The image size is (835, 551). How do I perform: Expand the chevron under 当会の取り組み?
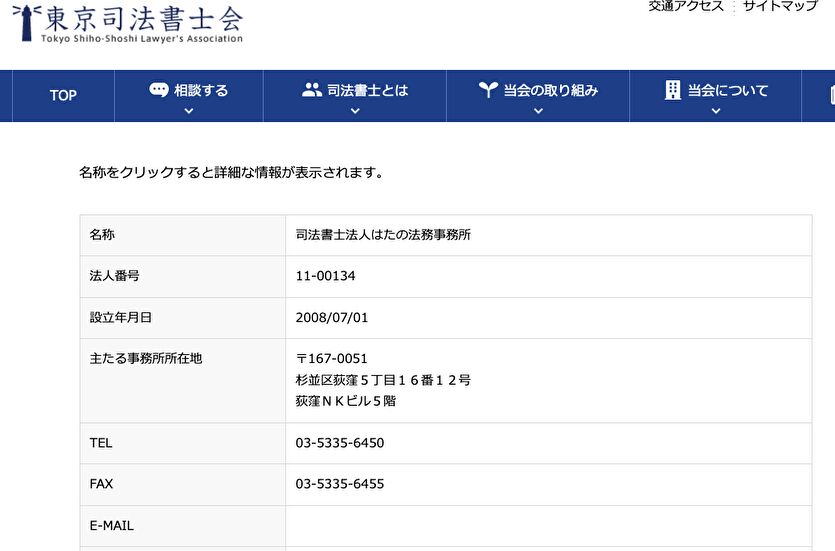point(538,111)
